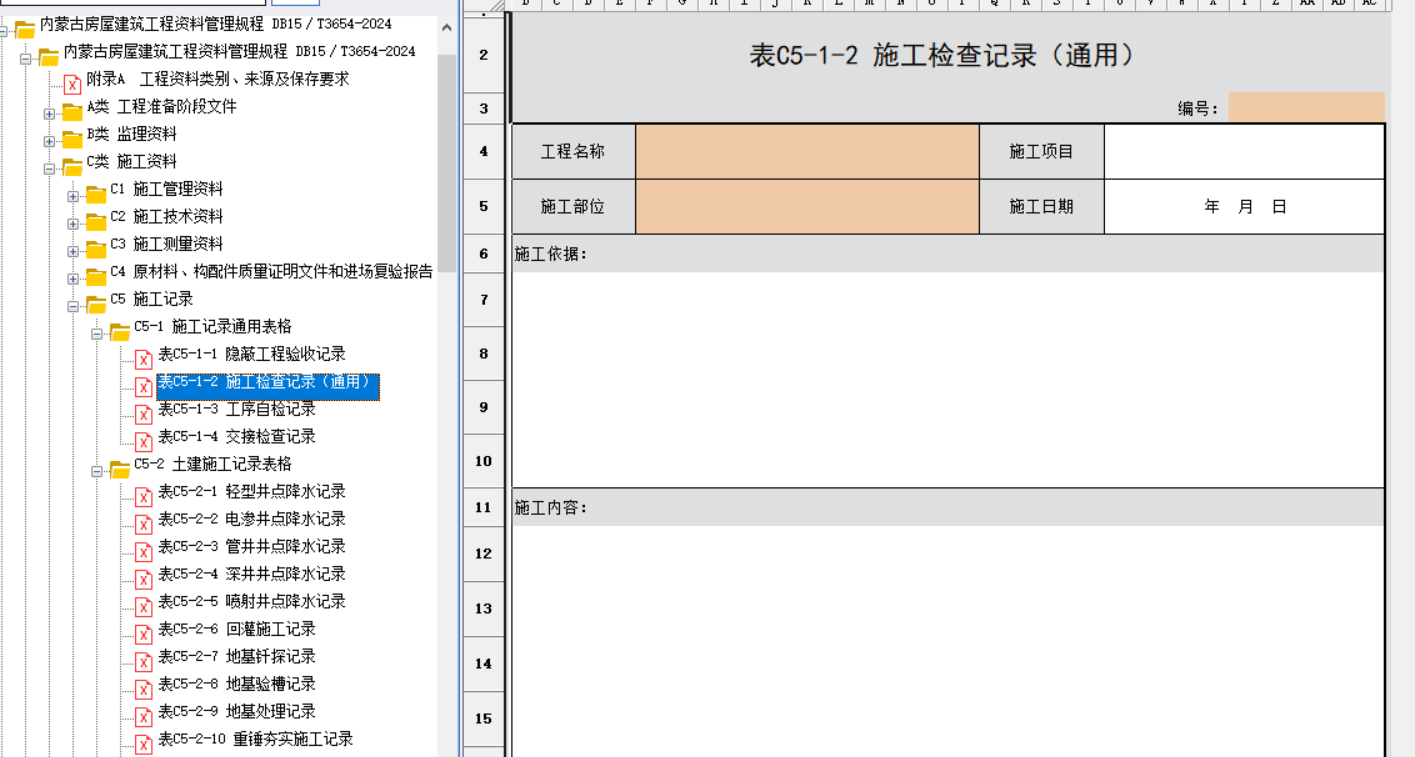The height and width of the screenshot is (757, 1415).
Task: Click the 工程名称 input cell
Action: [807, 151]
